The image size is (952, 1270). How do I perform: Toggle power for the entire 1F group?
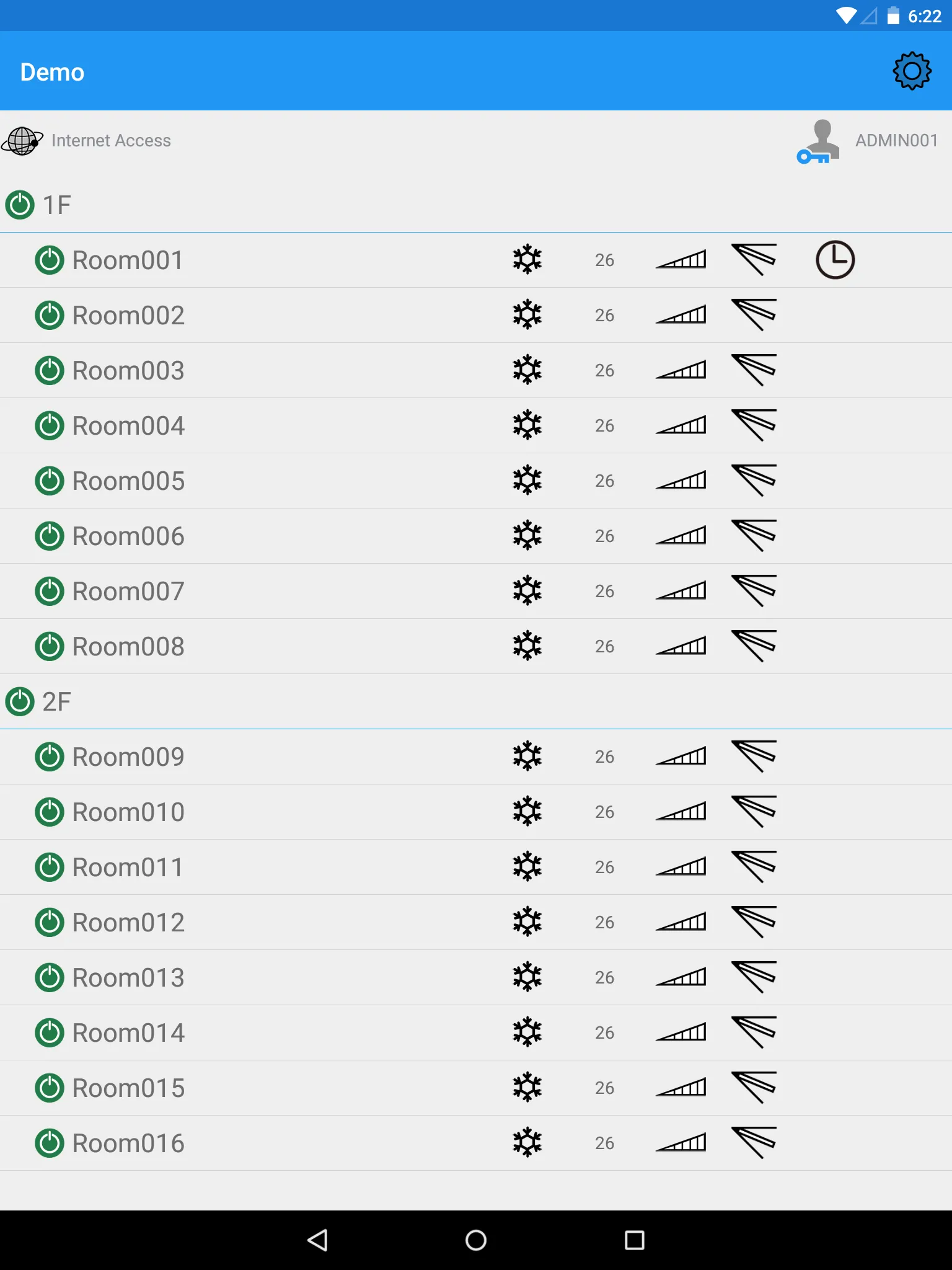point(20,205)
